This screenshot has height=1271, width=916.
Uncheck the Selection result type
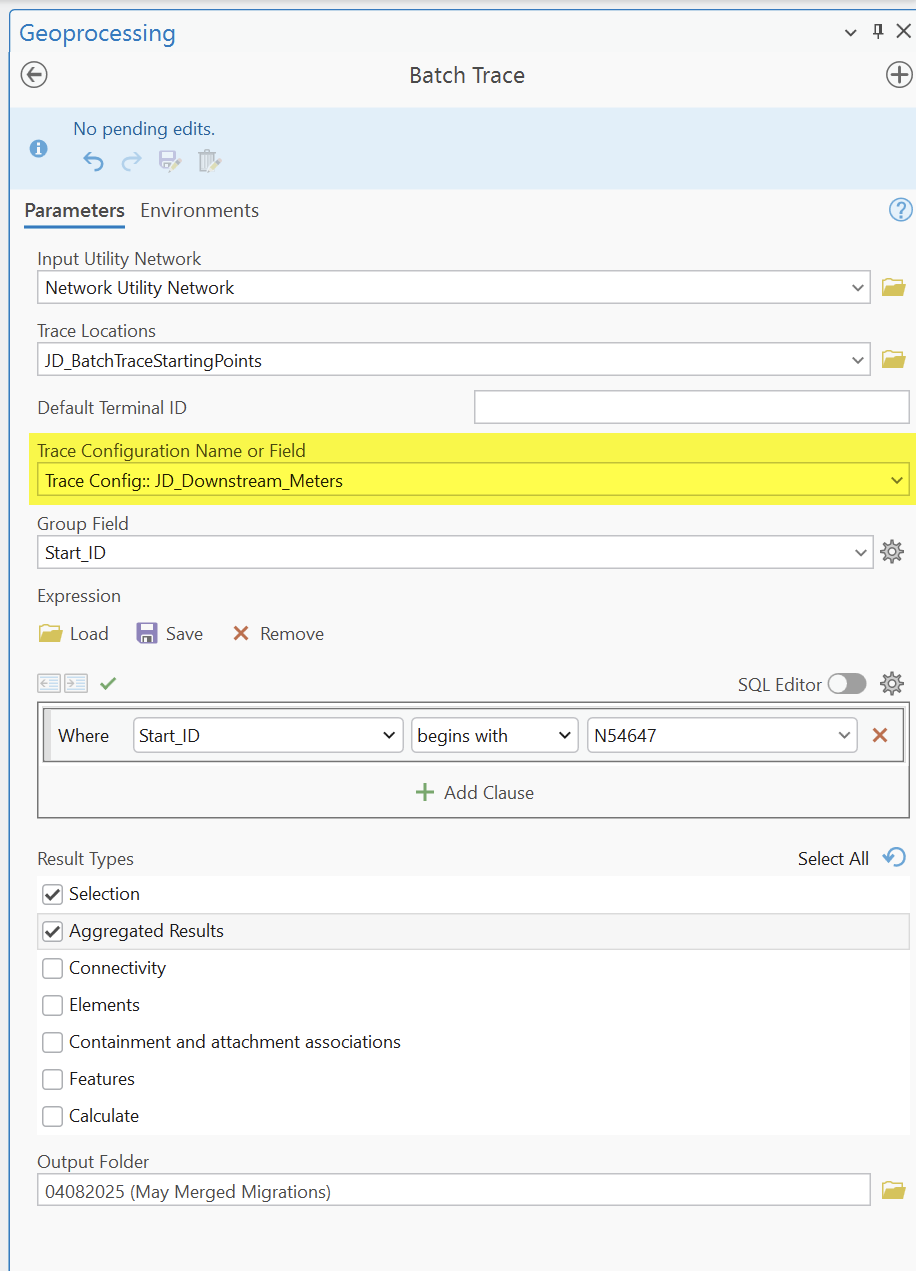pyautogui.click(x=52, y=894)
